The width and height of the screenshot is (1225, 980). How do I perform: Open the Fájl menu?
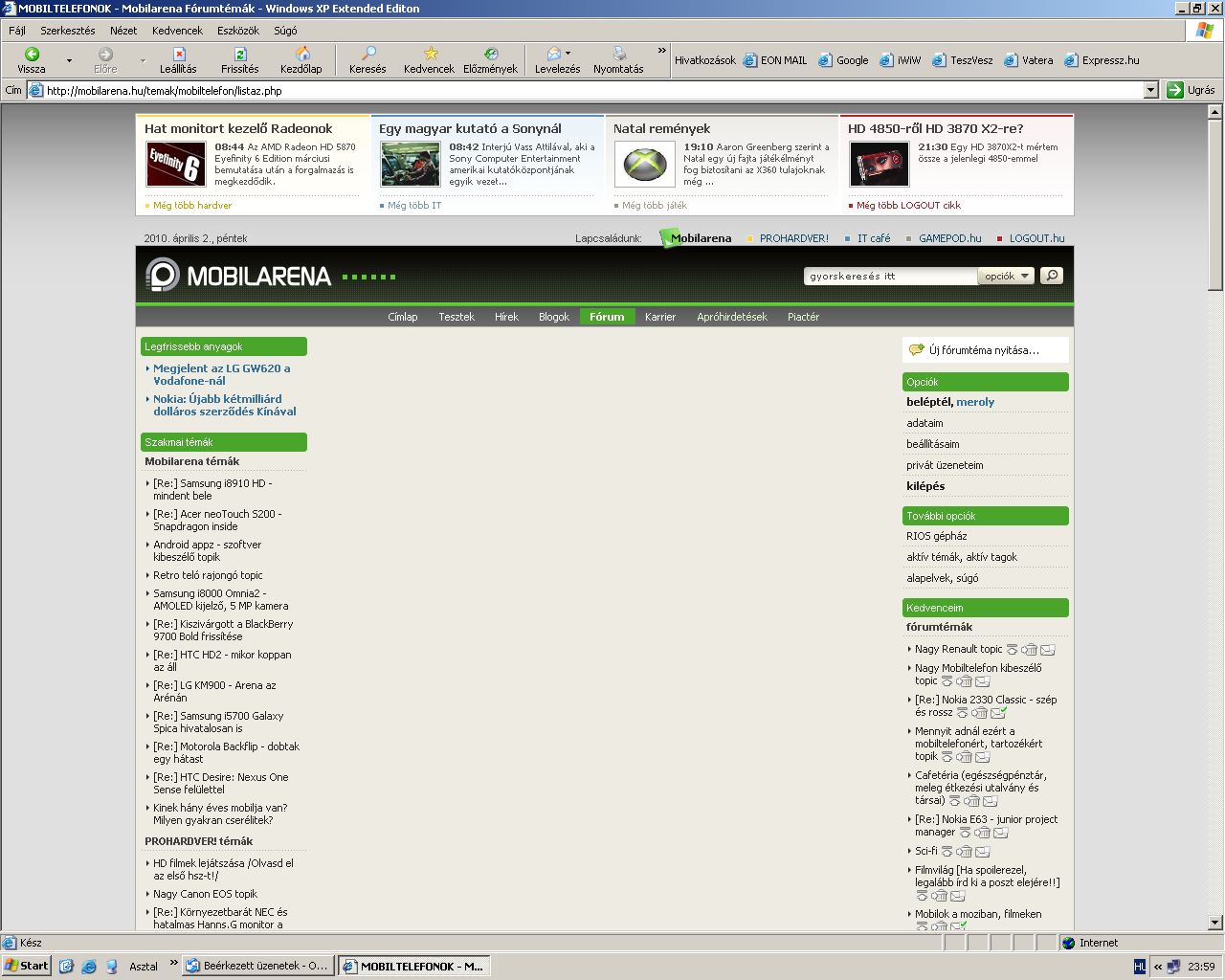(17, 31)
